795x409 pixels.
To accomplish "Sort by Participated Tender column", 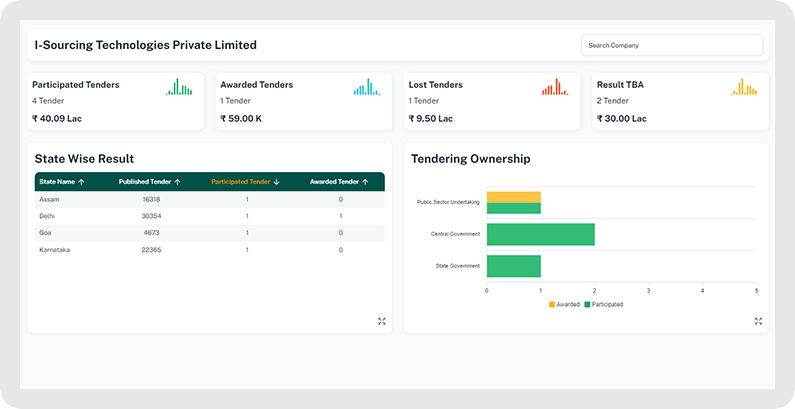I will (245, 182).
